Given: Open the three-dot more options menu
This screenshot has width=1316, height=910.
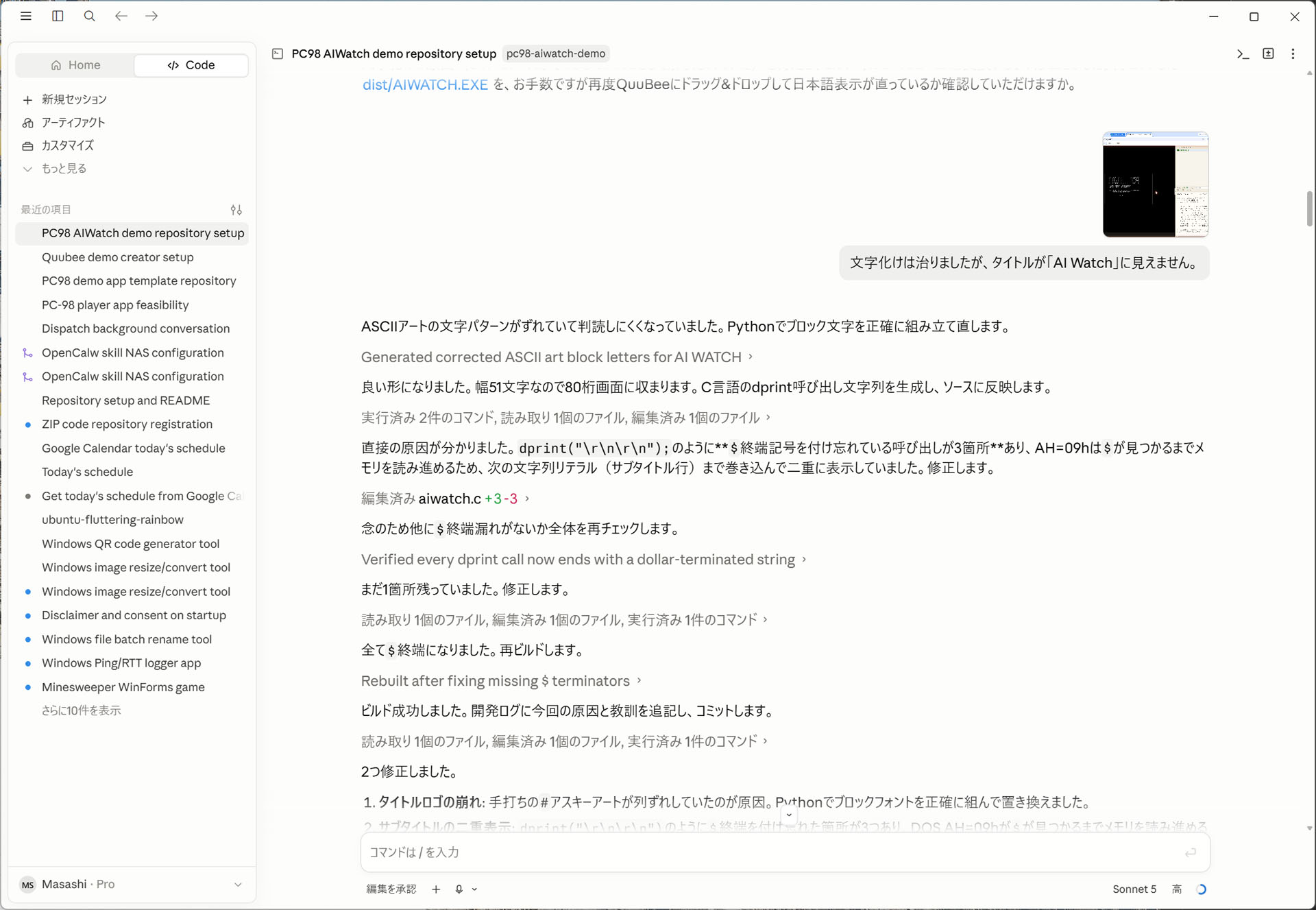Looking at the screenshot, I should click(1293, 53).
